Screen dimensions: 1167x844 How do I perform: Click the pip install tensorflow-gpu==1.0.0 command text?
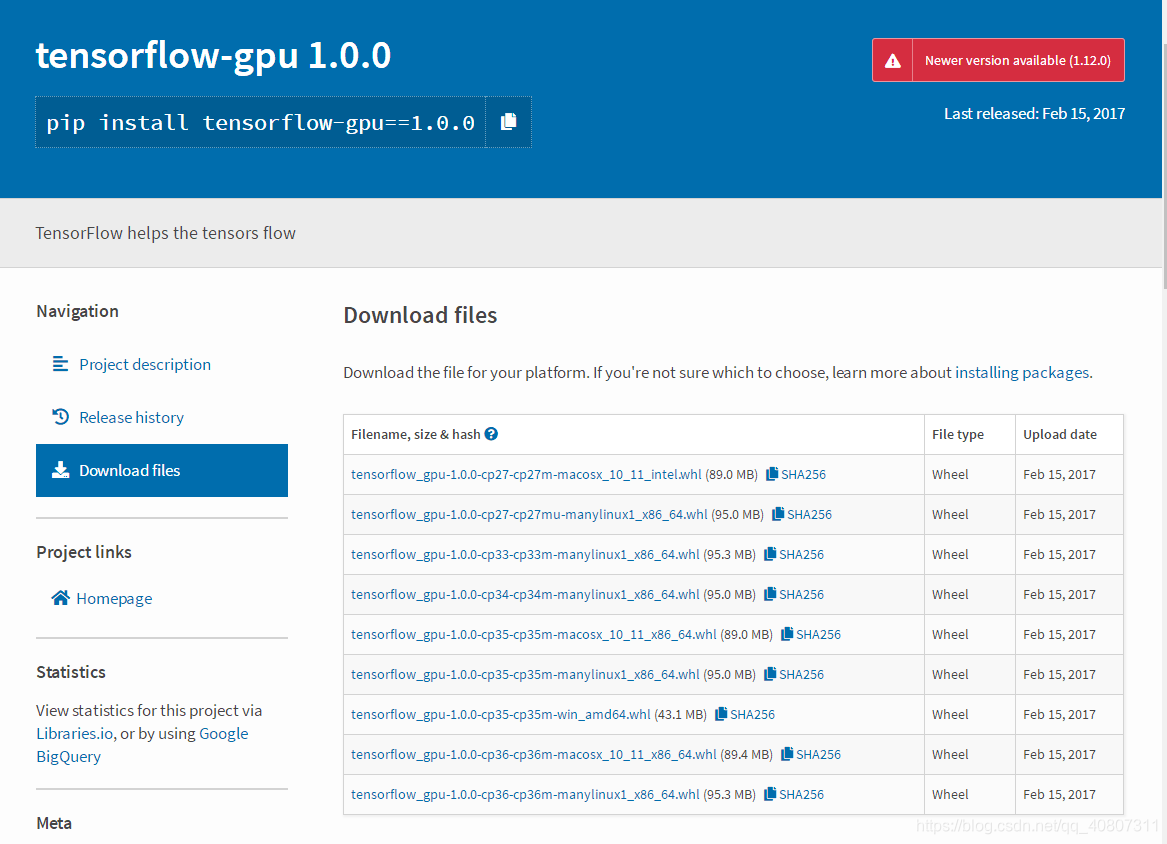260,122
